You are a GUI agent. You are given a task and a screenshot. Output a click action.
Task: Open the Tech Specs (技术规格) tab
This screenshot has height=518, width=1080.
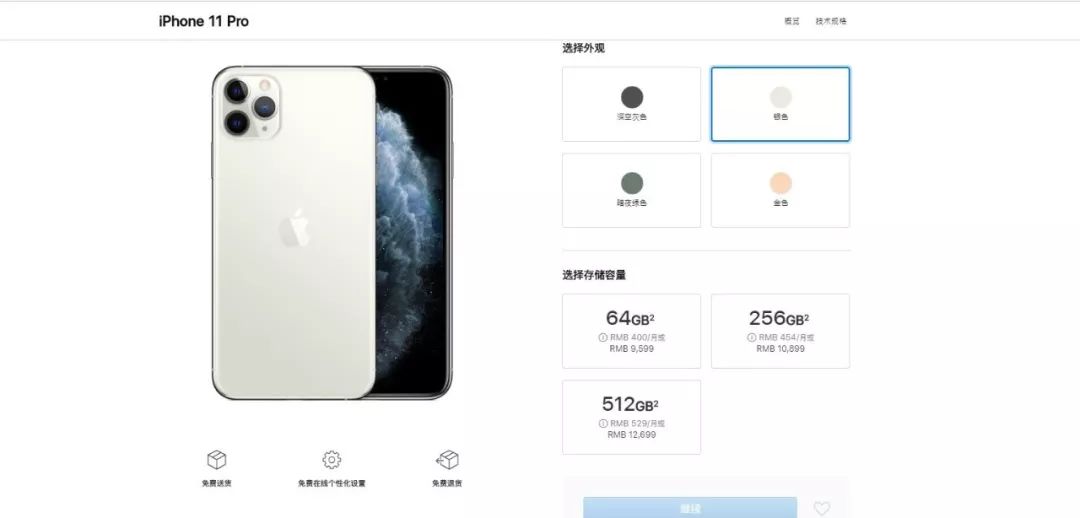[831, 21]
